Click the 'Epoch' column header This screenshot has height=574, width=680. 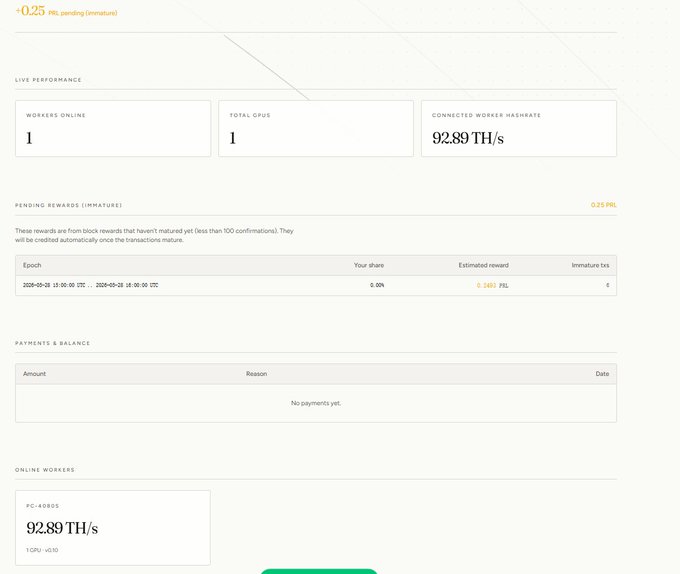click(x=32, y=265)
